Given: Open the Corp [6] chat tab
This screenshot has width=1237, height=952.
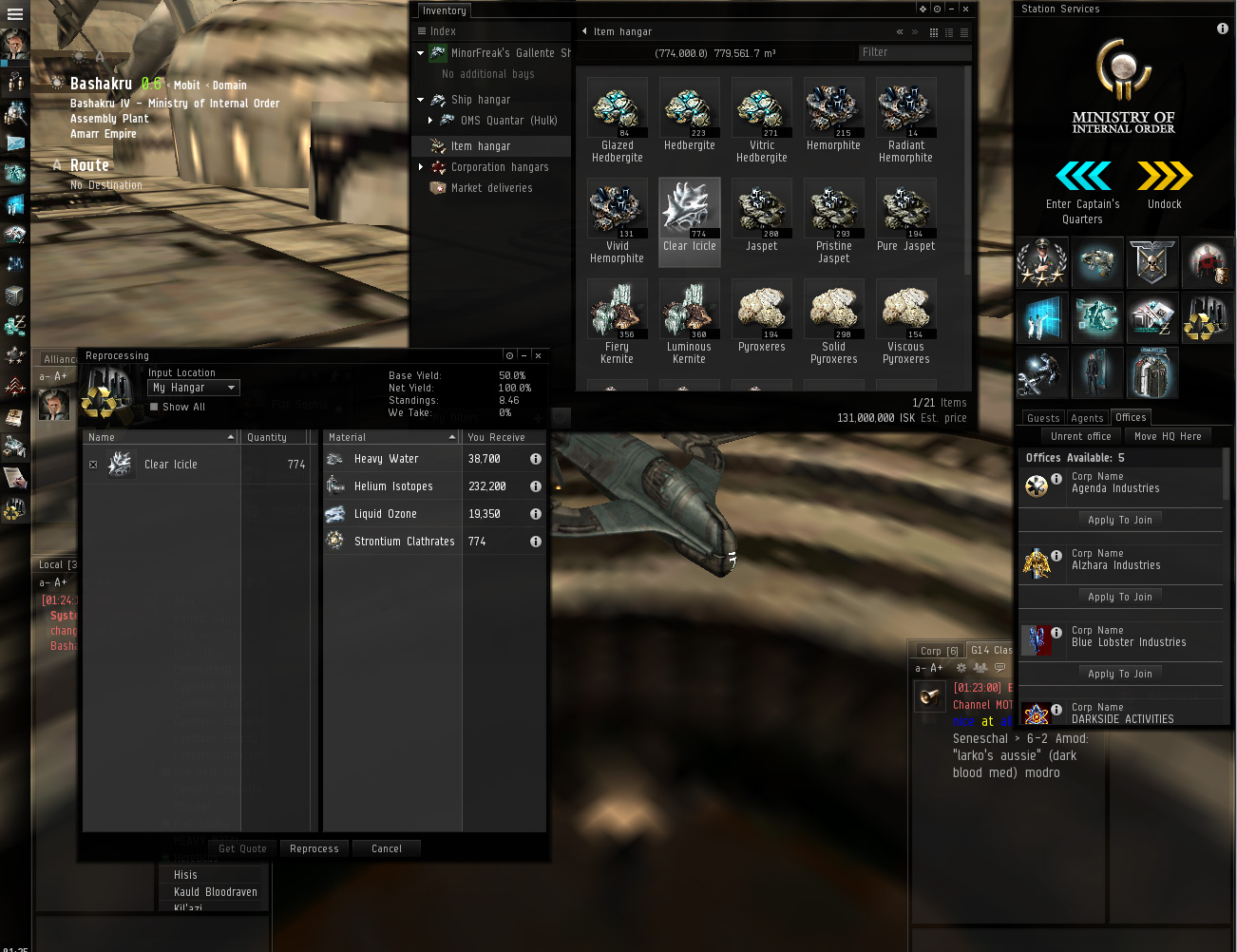Looking at the screenshot, I should coord(939,651).
